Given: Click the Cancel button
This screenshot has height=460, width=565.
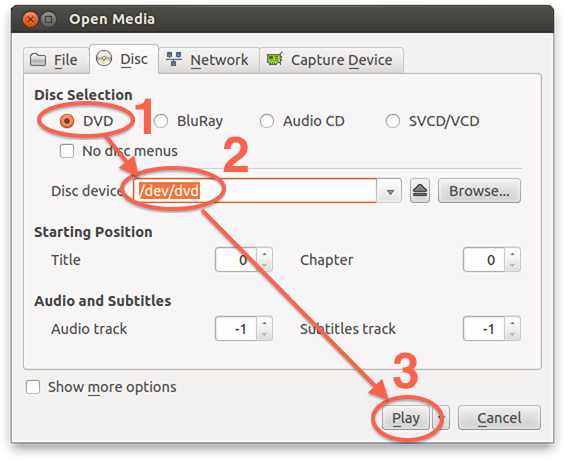Looking at the screenshot, I should coord(499,418).
